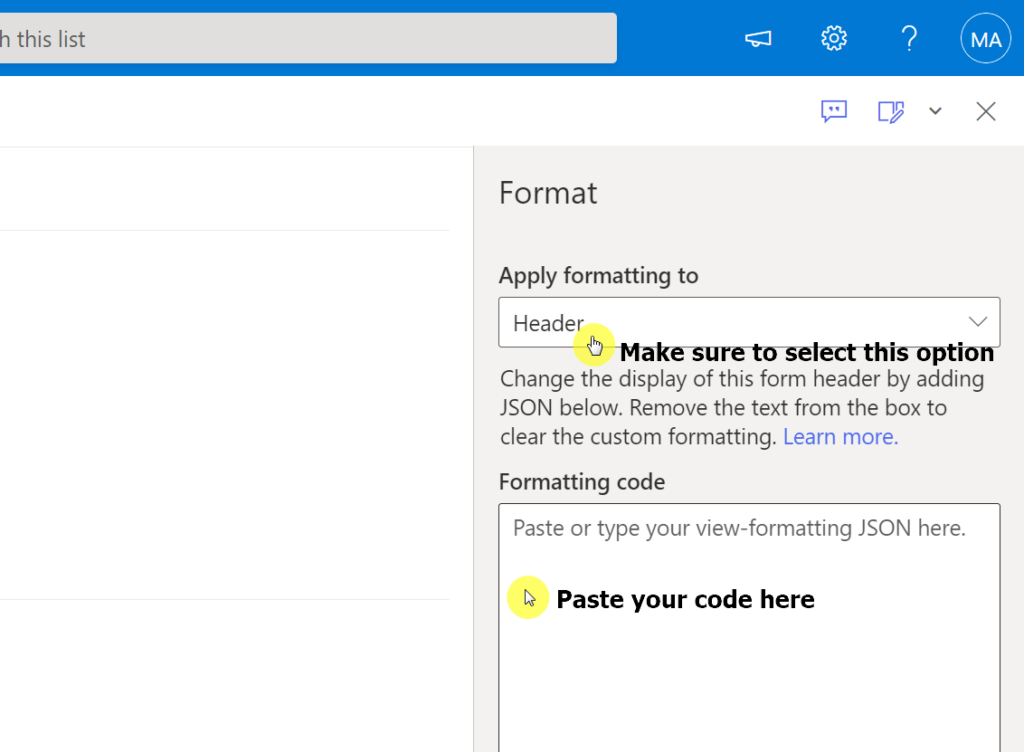The image size is (1024, 752).
Task: Open the Help question mark
Action: tap(909, 39)
